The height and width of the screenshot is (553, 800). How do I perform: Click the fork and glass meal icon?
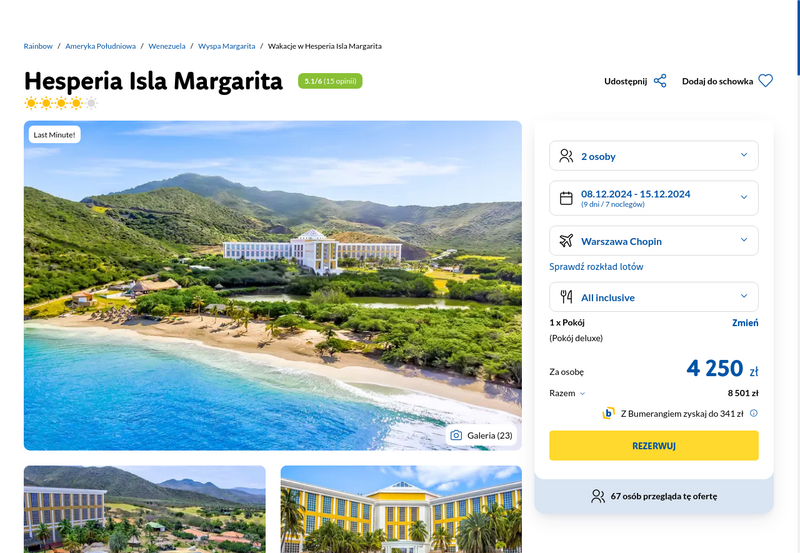pos(566,297)
